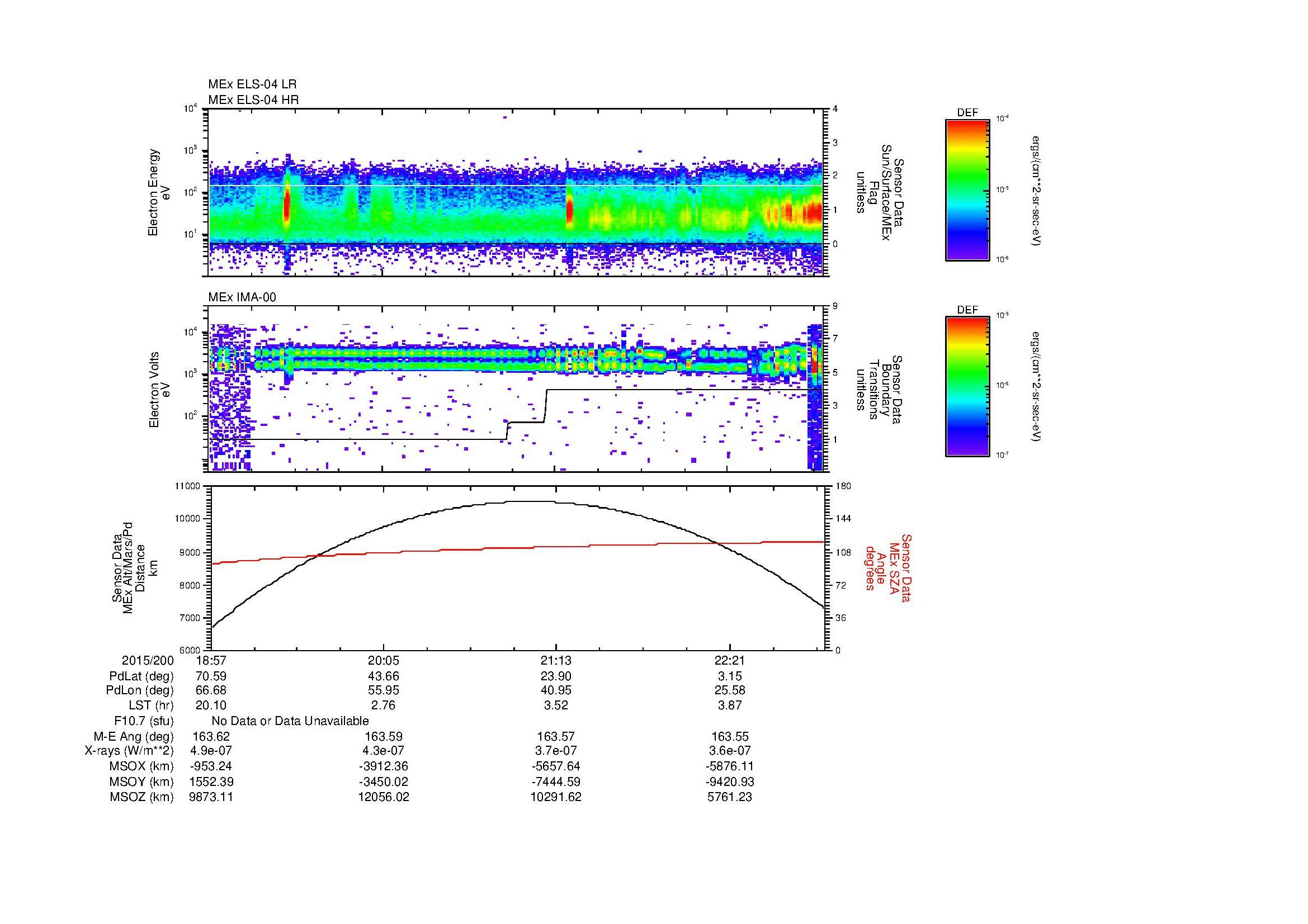
Task: Click MSOX value -3912.36
Action: click(384, 766)
